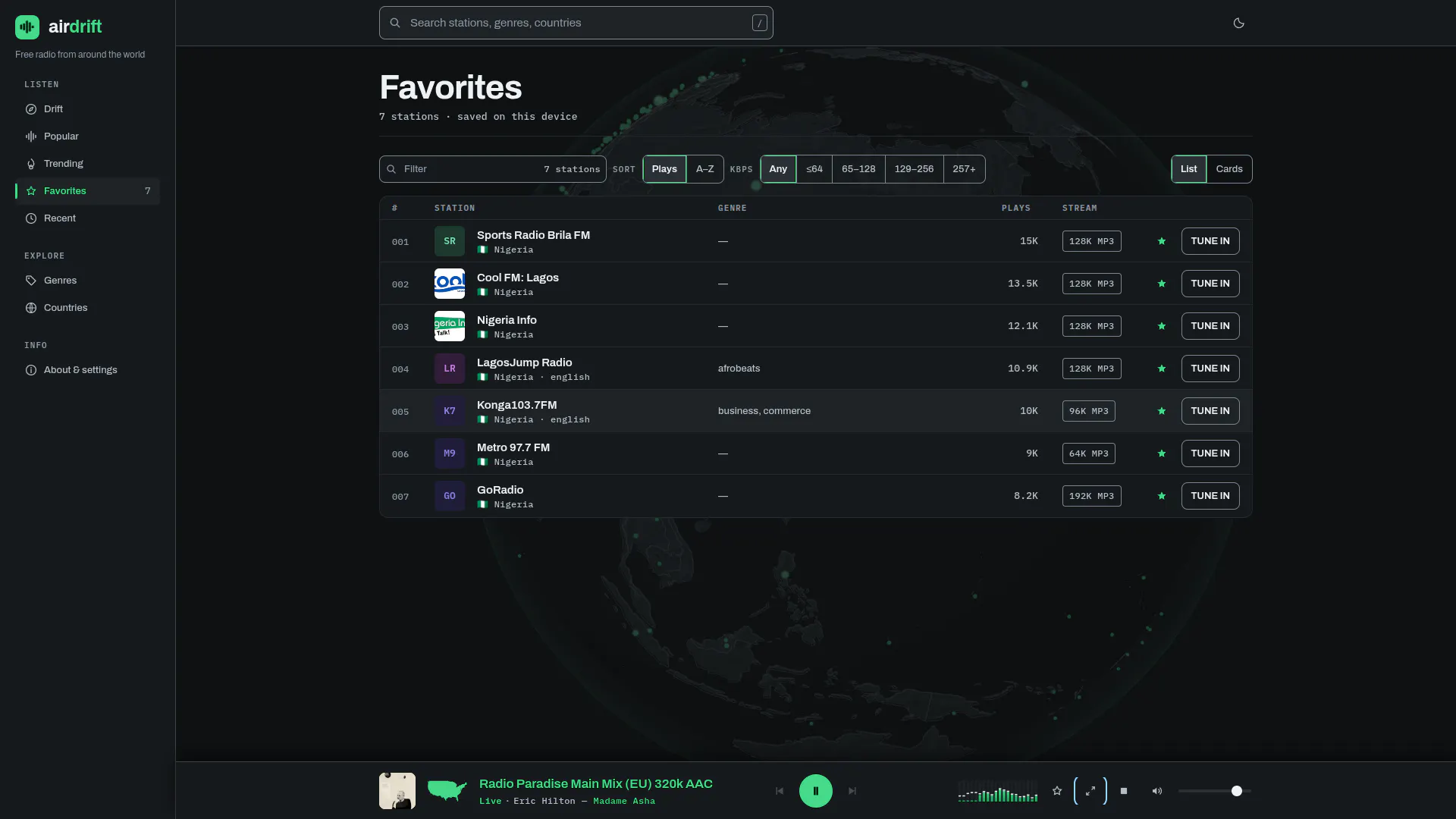1456x819 pixels.
Task: Sort favorites by Plays
Action: point(664,169)
